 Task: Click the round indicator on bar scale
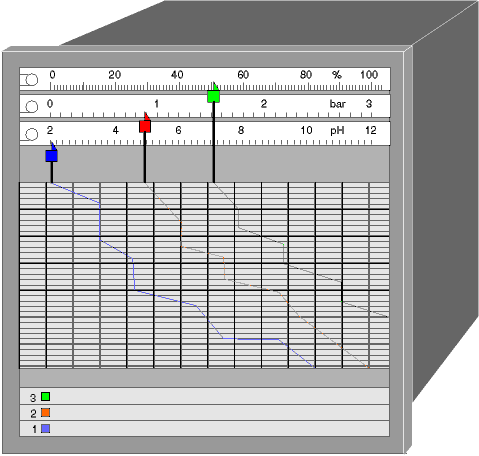click(32, 107)
